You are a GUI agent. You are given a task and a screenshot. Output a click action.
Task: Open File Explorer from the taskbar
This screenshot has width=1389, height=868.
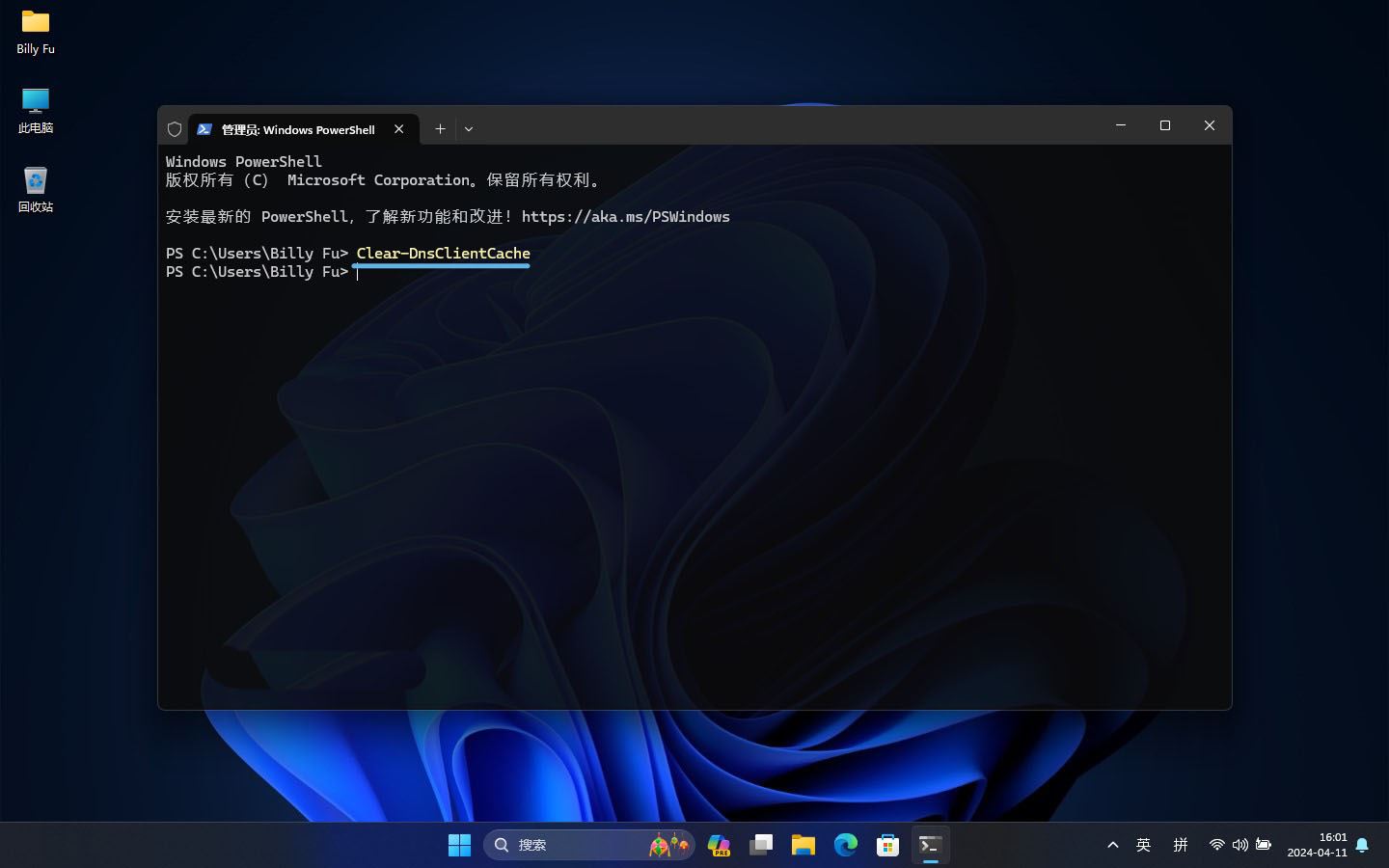pos(803,845)
